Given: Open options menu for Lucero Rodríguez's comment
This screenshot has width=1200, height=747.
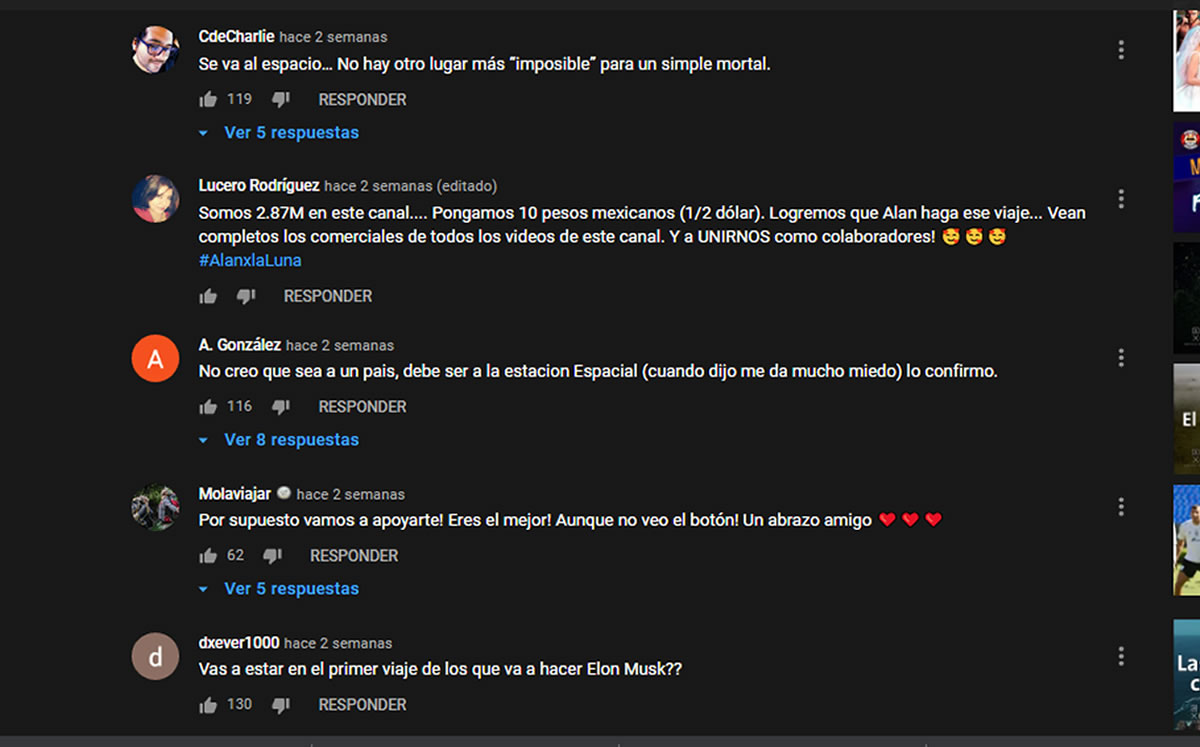Looking at the screenshot, I should [1121, 199].
